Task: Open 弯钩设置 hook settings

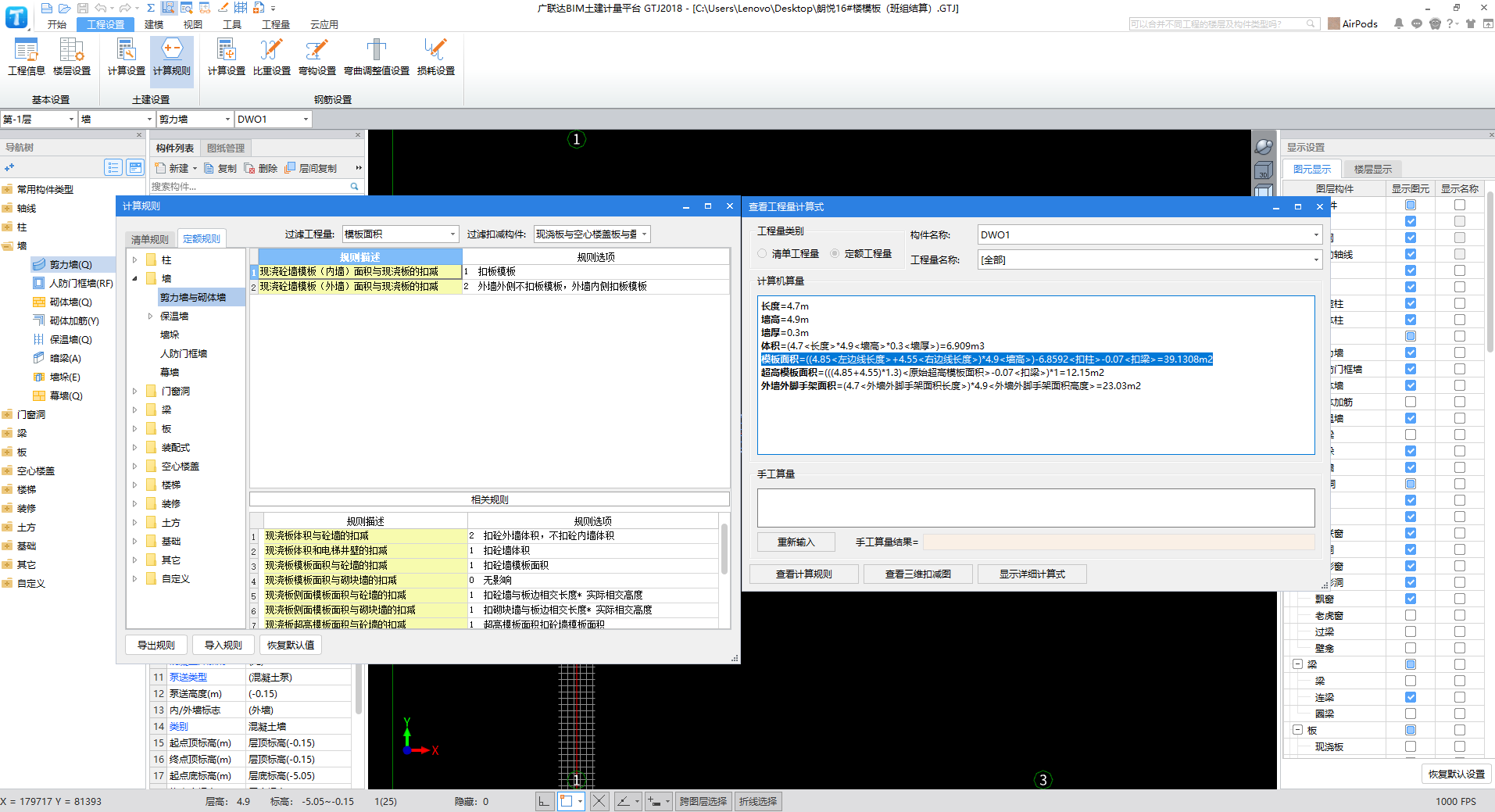Action: 317,57
